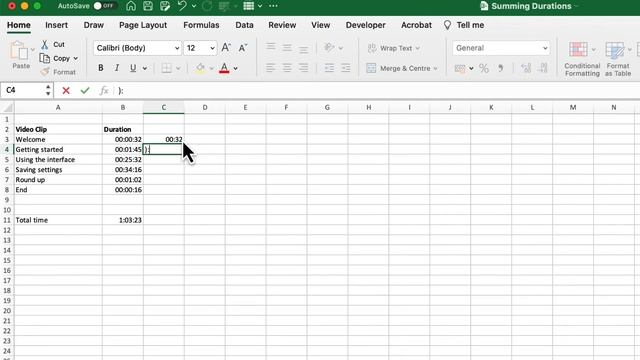Open the Draw tab
The image size is (640, 360).
[x=93, y=25]
